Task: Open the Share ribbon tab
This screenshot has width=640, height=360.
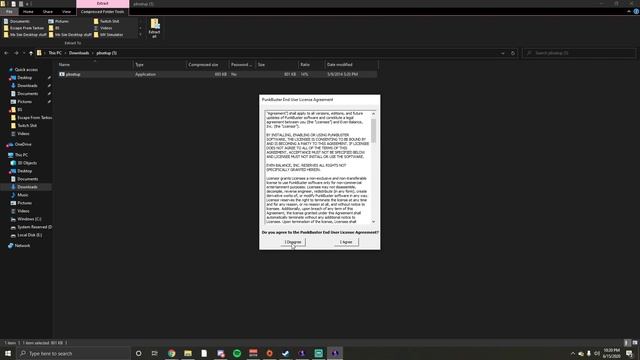Action: pyautogui.click(x=48, y=11)
